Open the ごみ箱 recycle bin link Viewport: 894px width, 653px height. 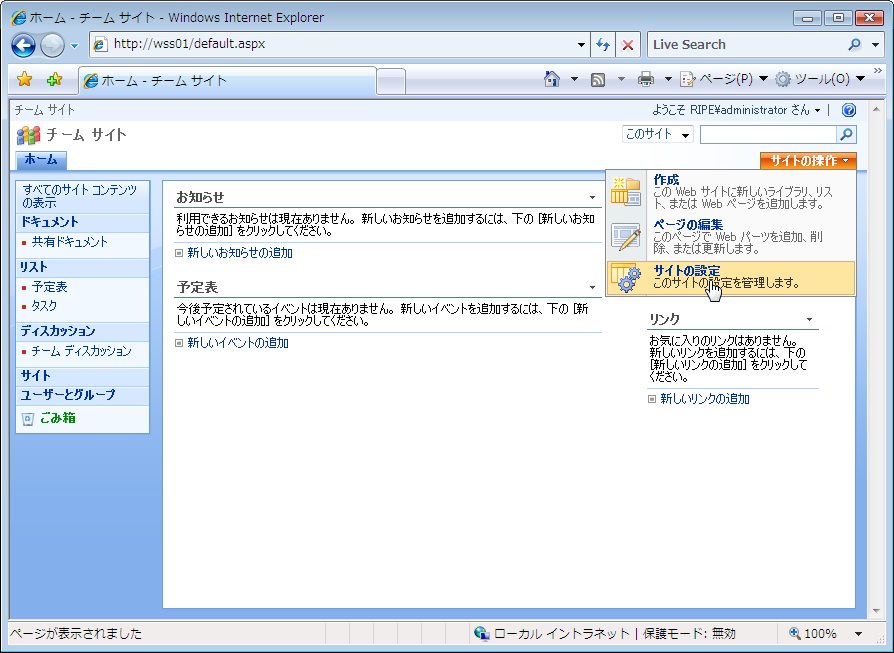tap(58, 418)
